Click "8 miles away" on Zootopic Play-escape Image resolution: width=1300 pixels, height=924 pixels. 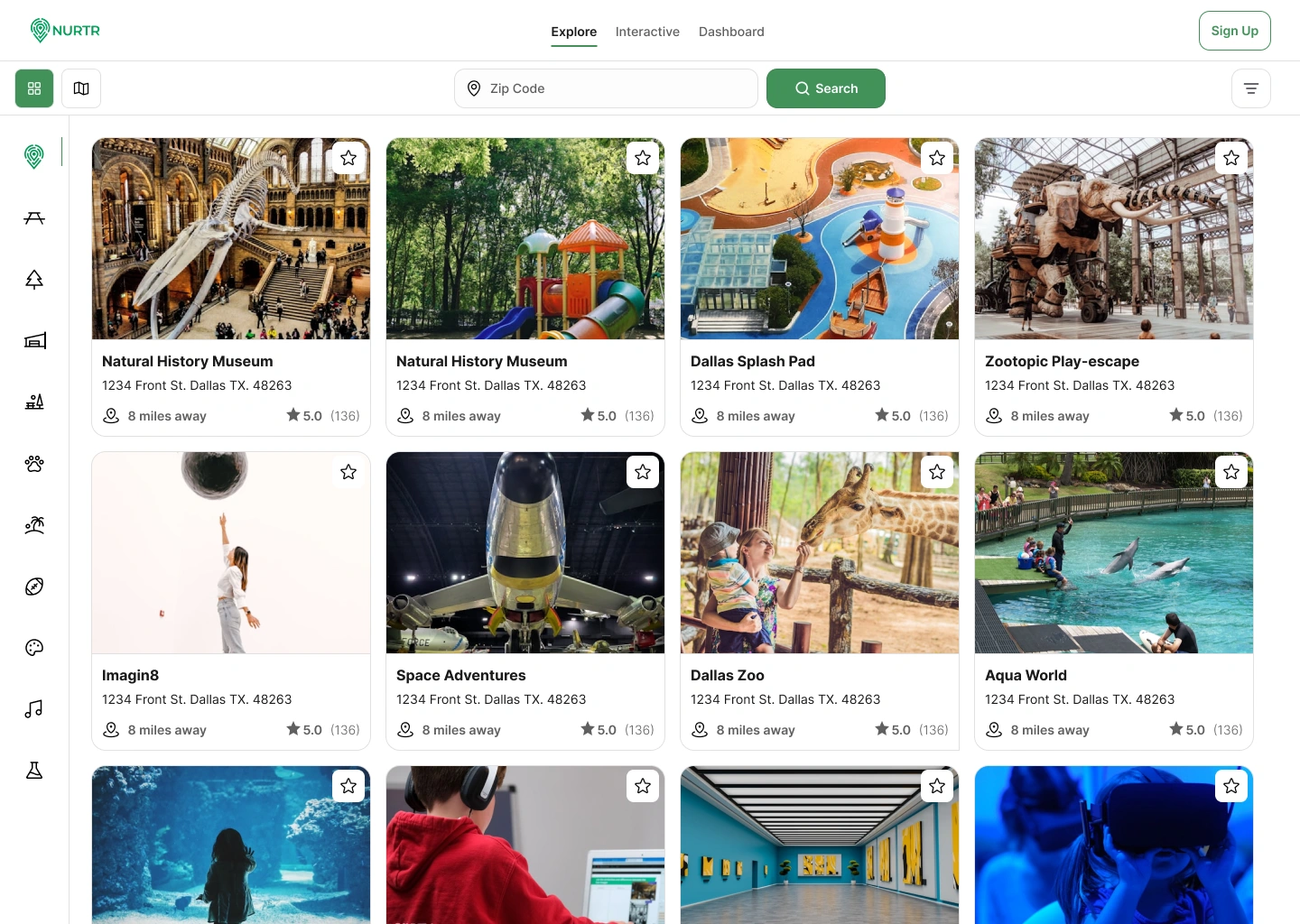click(1050, 416)
